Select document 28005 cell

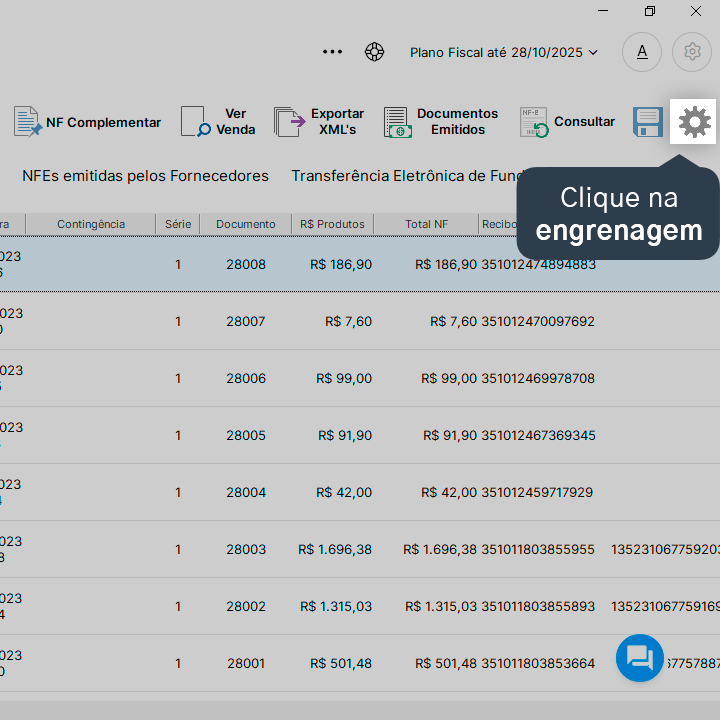point(246,435)
